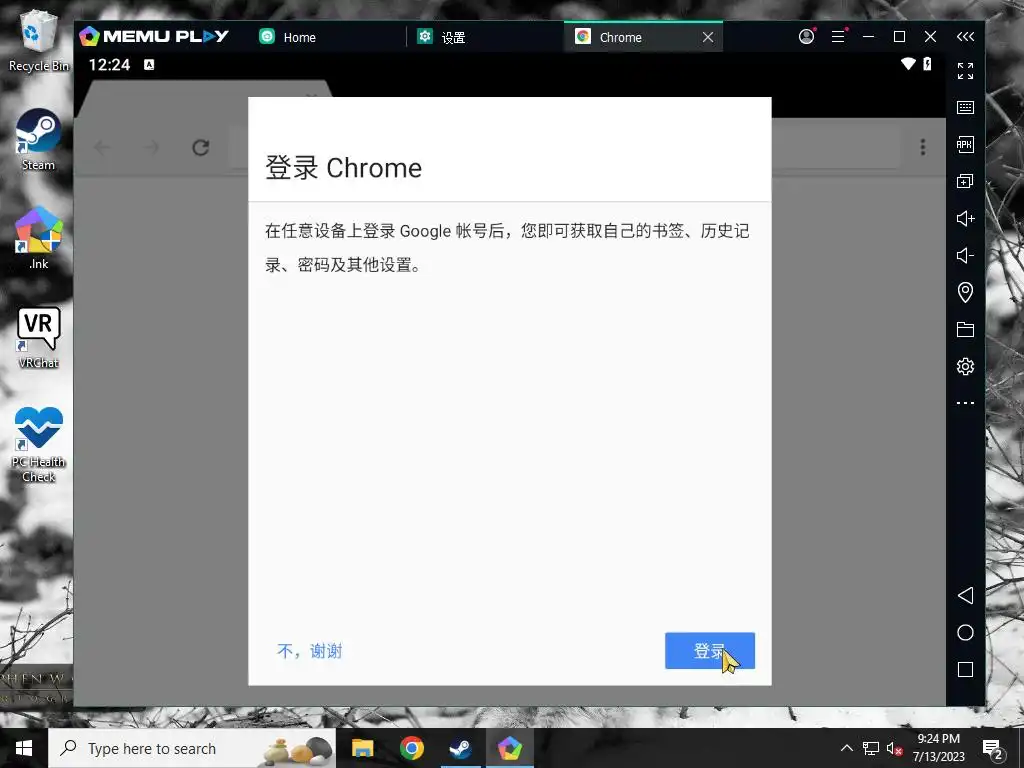Screen dimensions: 1024x768
Task: Open the keyboard mapping tool
Action: (965, 108)
